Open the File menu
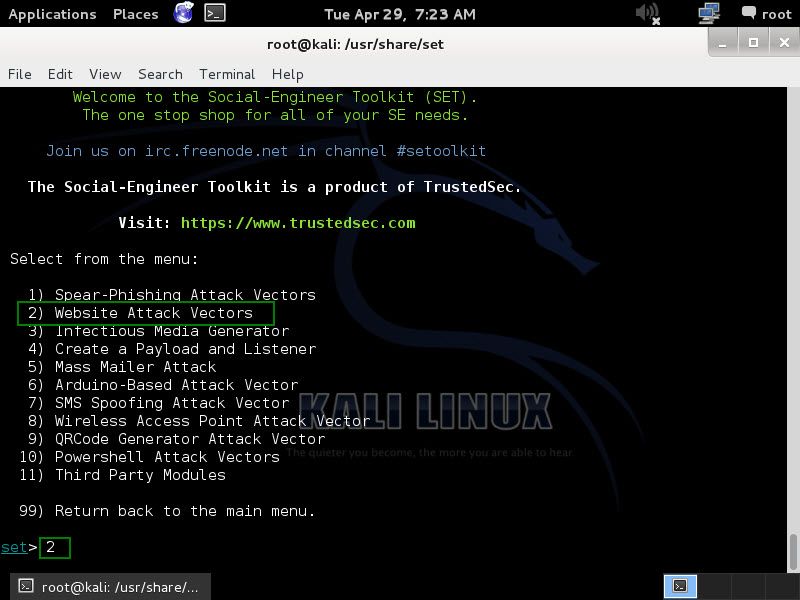 (19, 74)
